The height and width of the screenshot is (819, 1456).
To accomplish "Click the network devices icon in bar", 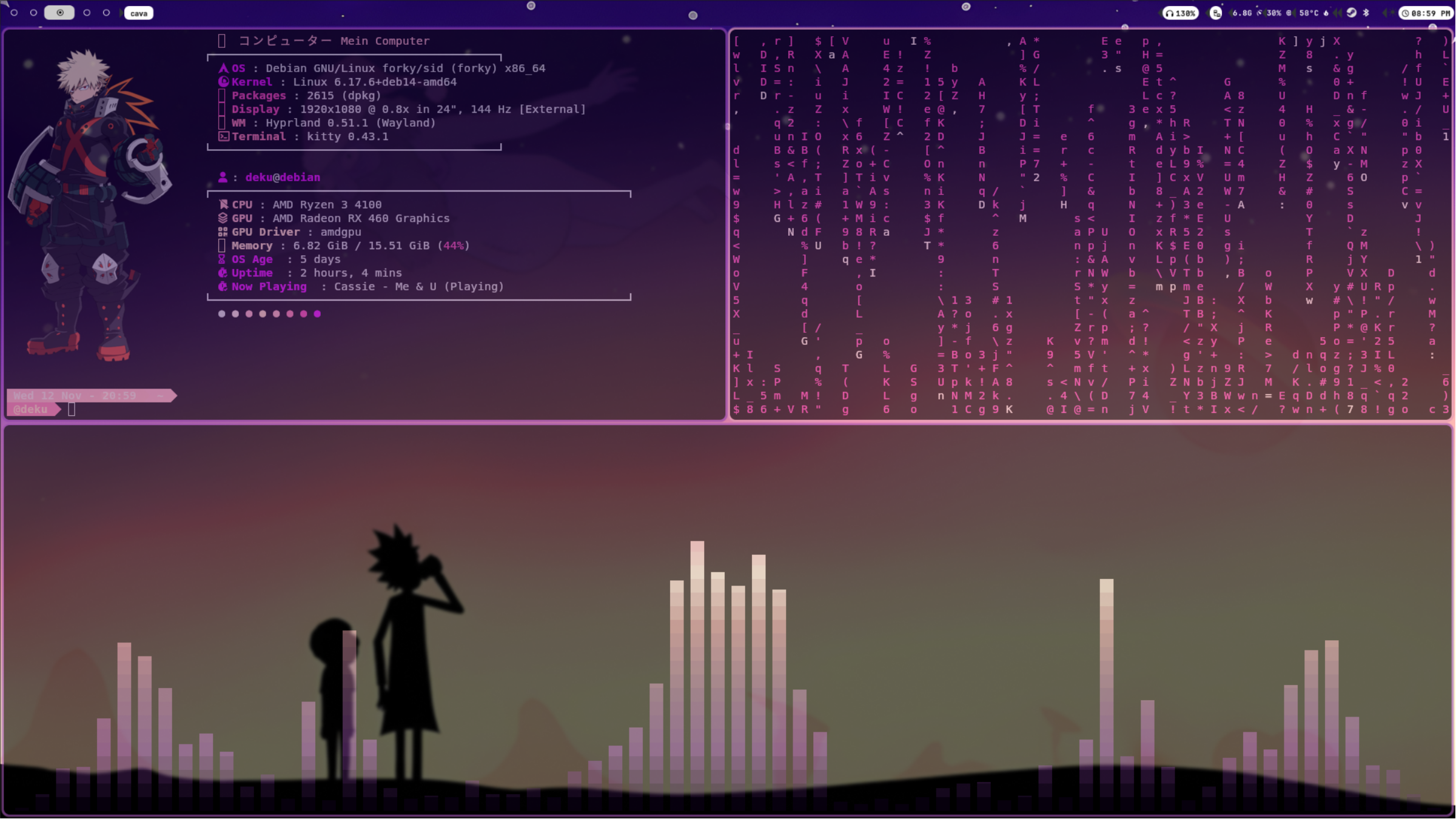I will click(1216, 13).
